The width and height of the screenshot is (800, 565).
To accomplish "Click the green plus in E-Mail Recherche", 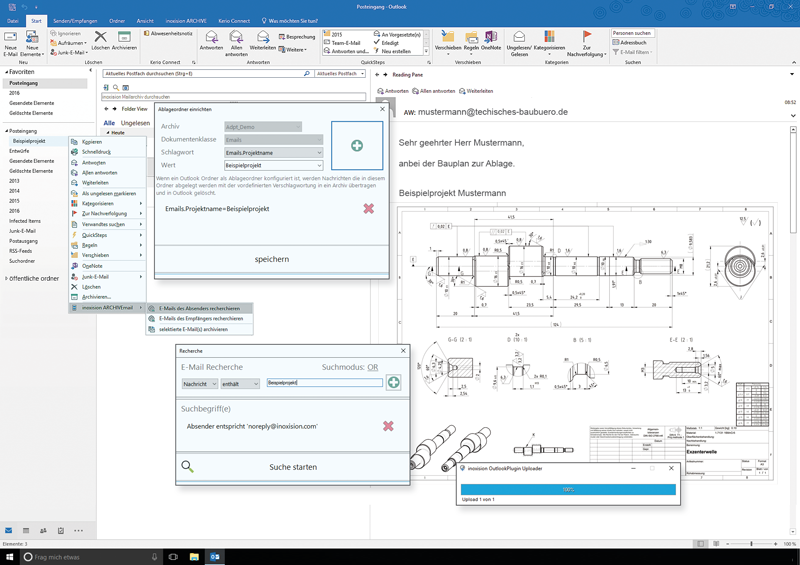I will [393, 383].
